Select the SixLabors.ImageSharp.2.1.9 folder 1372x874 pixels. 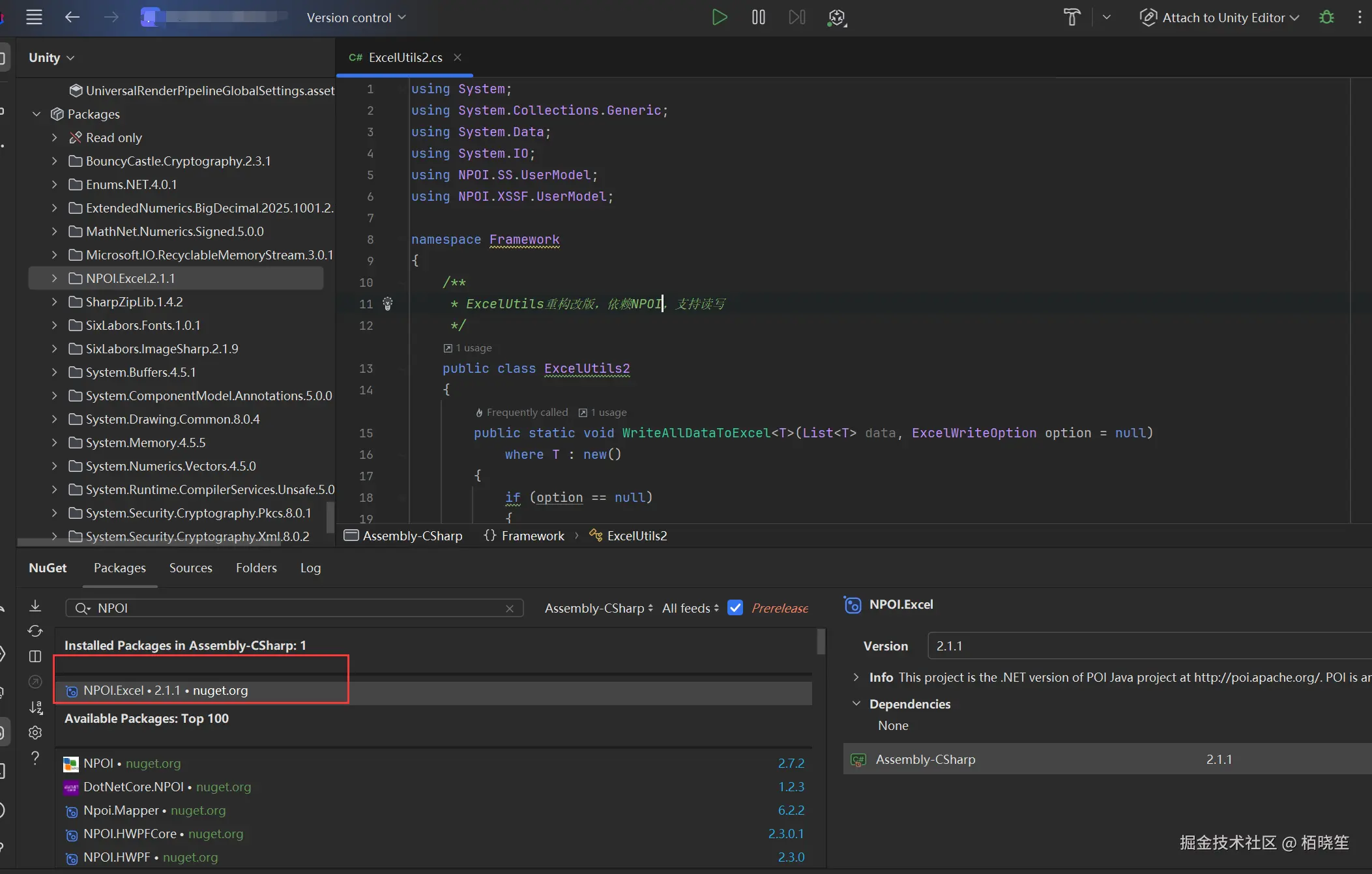click(162, 349)
